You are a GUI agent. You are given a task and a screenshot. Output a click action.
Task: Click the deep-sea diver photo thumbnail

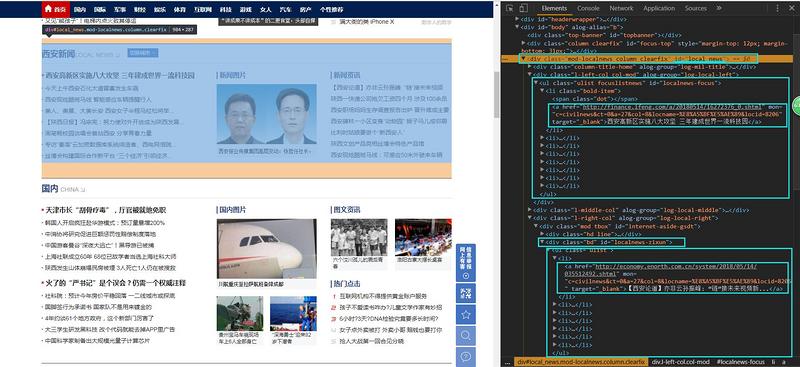(x=293, y=314)
